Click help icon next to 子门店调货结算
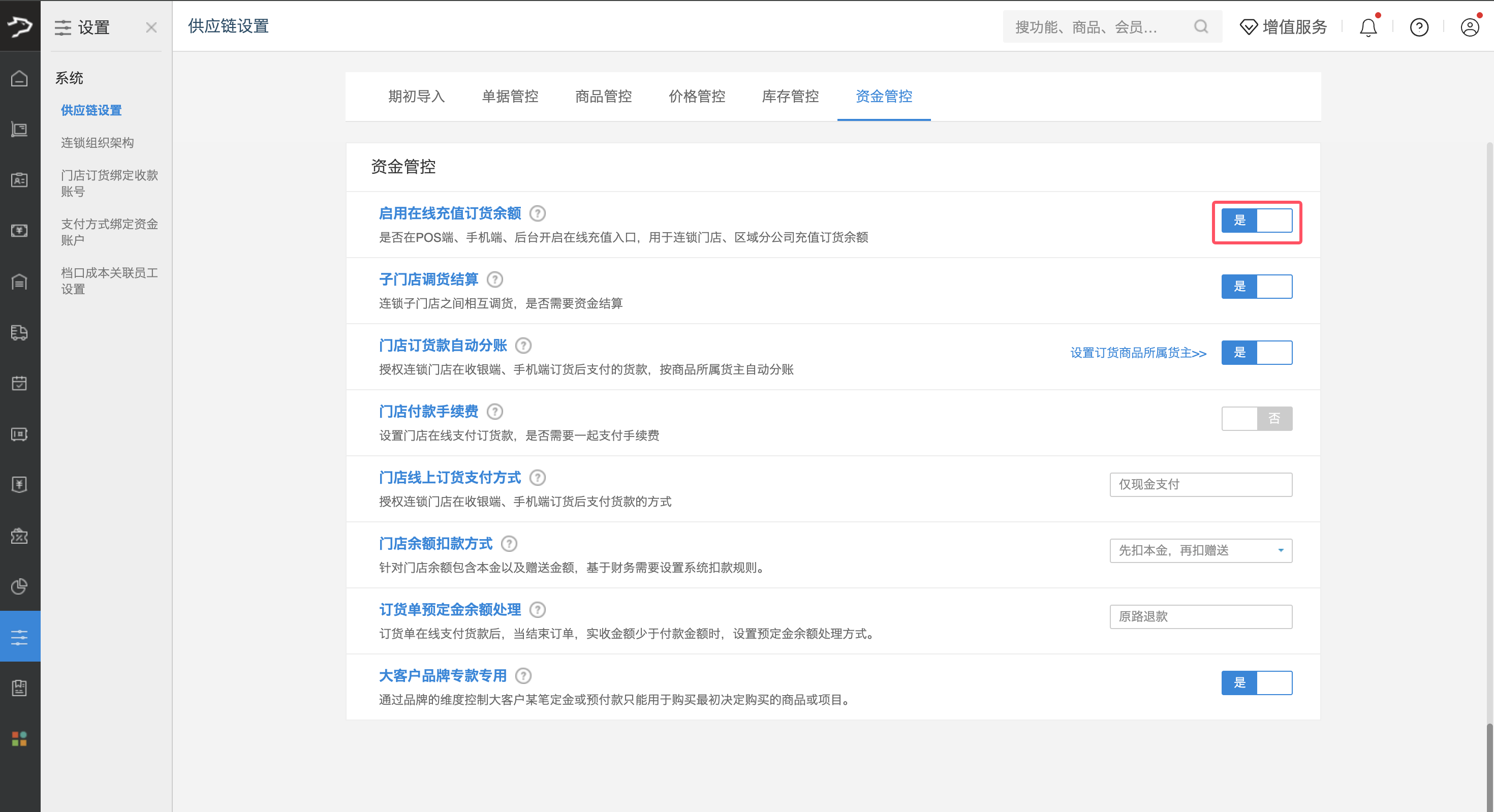 pos(495,279)
